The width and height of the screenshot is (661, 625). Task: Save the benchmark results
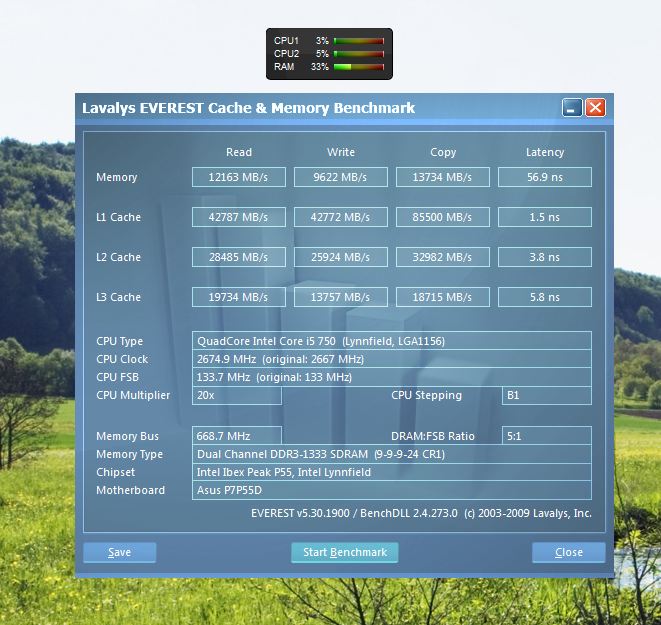[x=120, y=552]
